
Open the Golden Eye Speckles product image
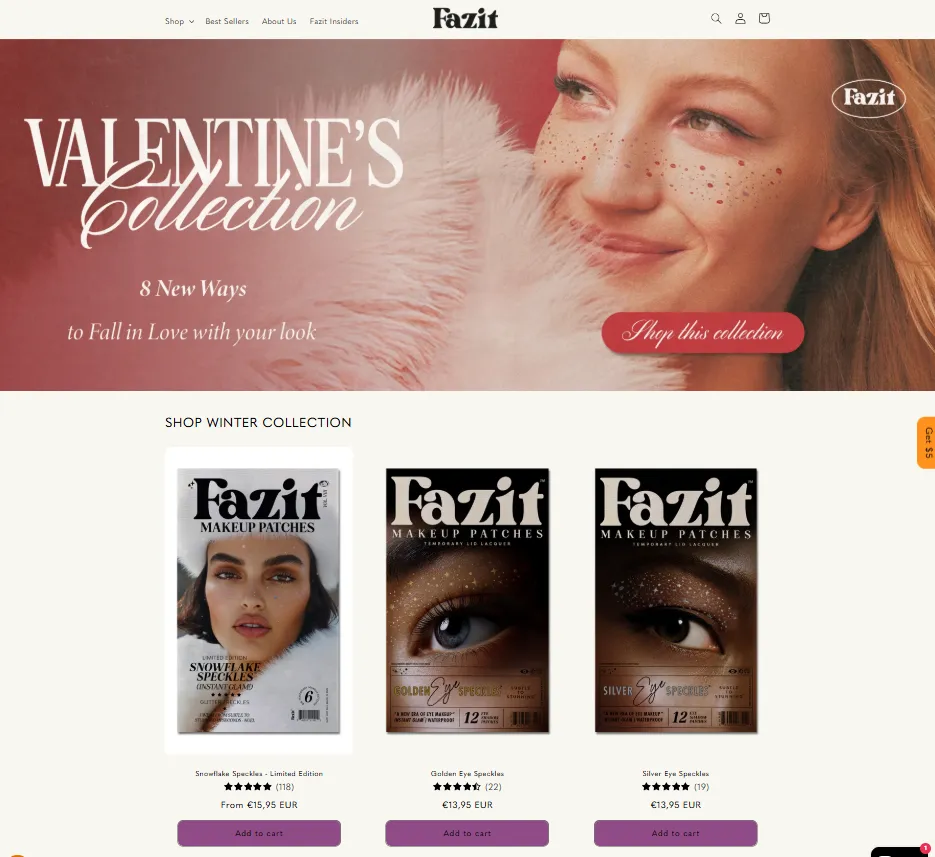point(468,601)
